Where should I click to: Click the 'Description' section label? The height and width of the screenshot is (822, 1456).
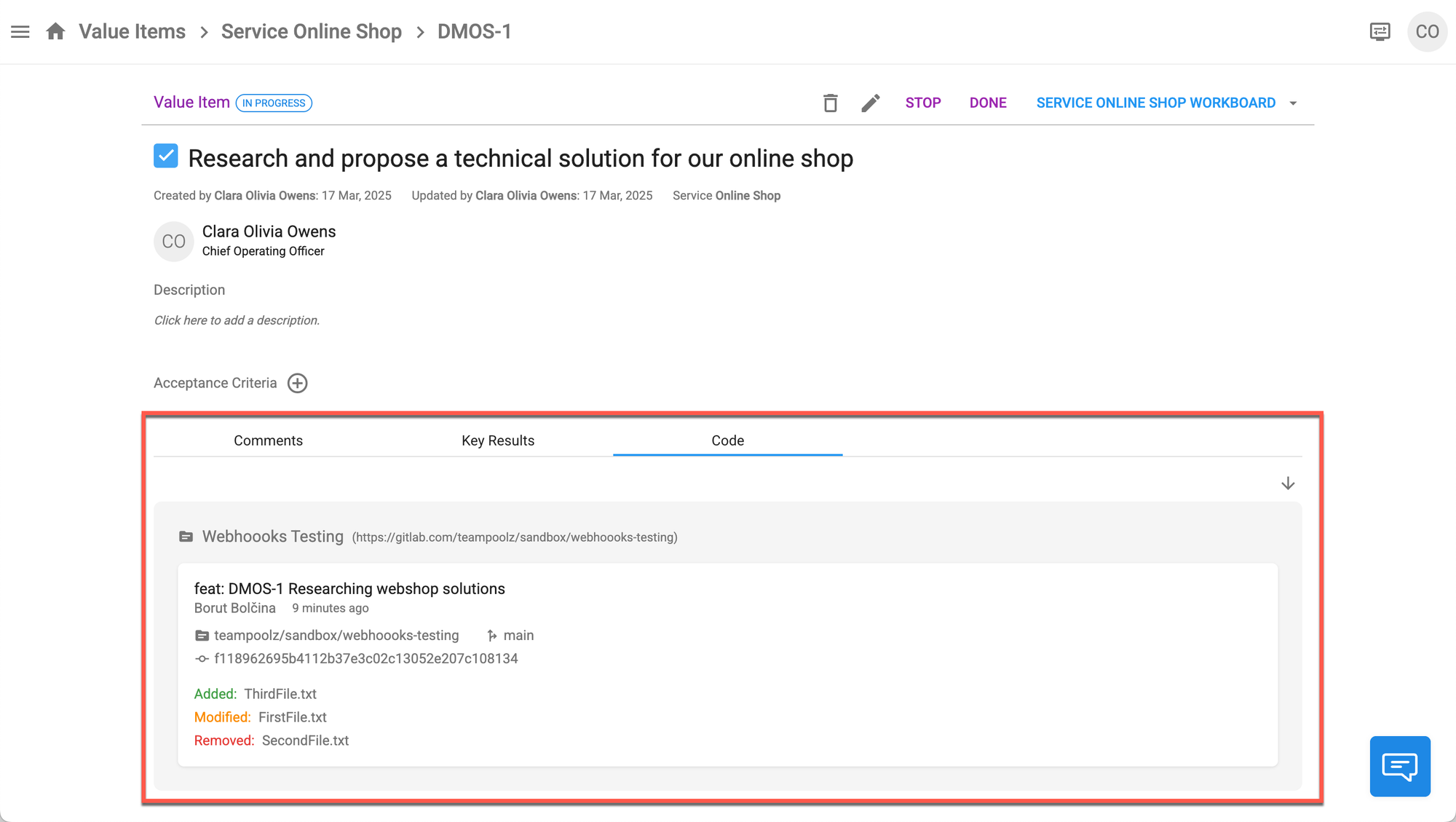(x=189, y=290)
